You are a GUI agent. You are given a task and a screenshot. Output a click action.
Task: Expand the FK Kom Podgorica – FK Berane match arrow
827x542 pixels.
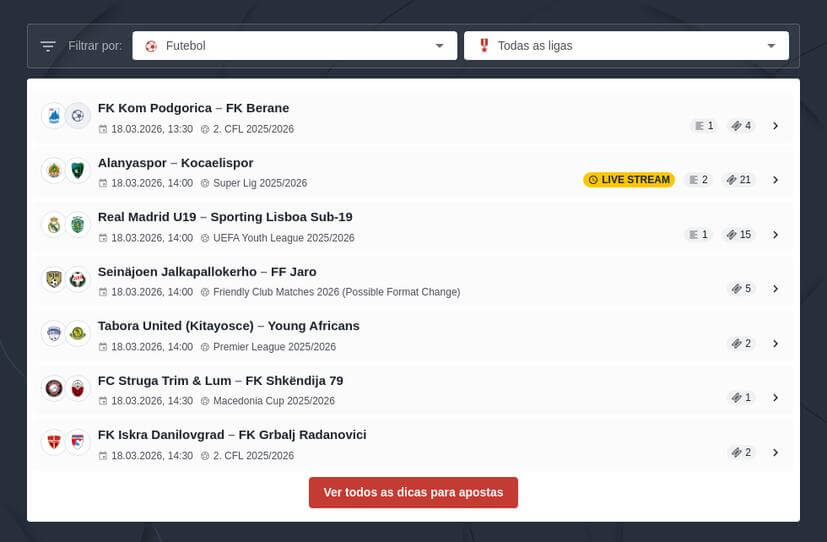(x=775, y=126)
